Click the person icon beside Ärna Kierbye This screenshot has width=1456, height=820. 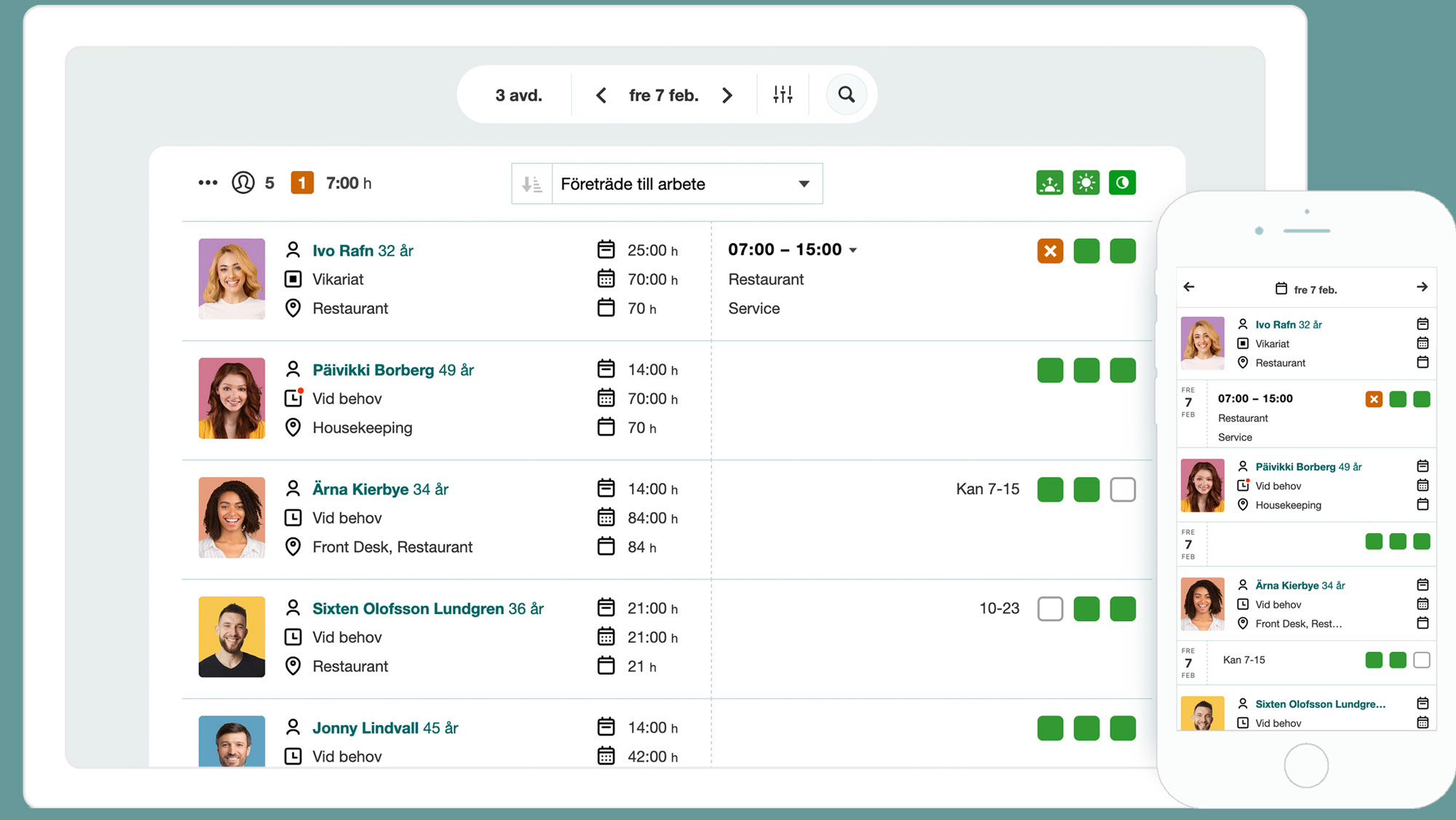coord(293,489)
